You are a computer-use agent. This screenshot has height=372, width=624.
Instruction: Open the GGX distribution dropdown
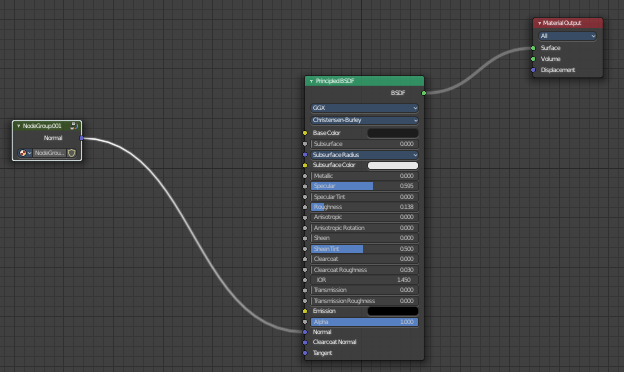[364, 108]
